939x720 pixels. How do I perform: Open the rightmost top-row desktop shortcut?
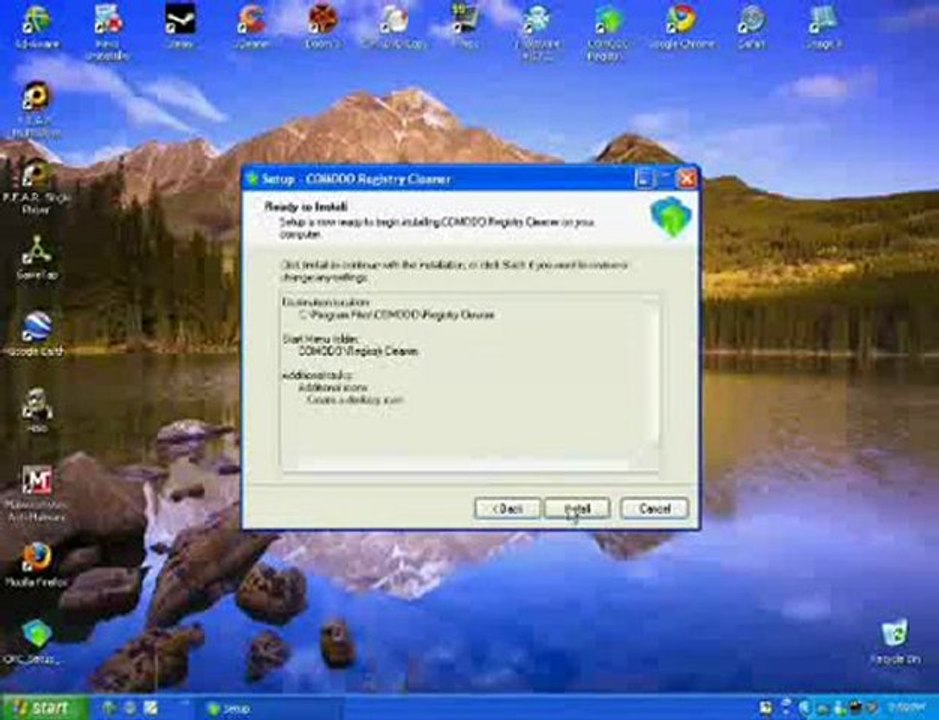(823, 27)
